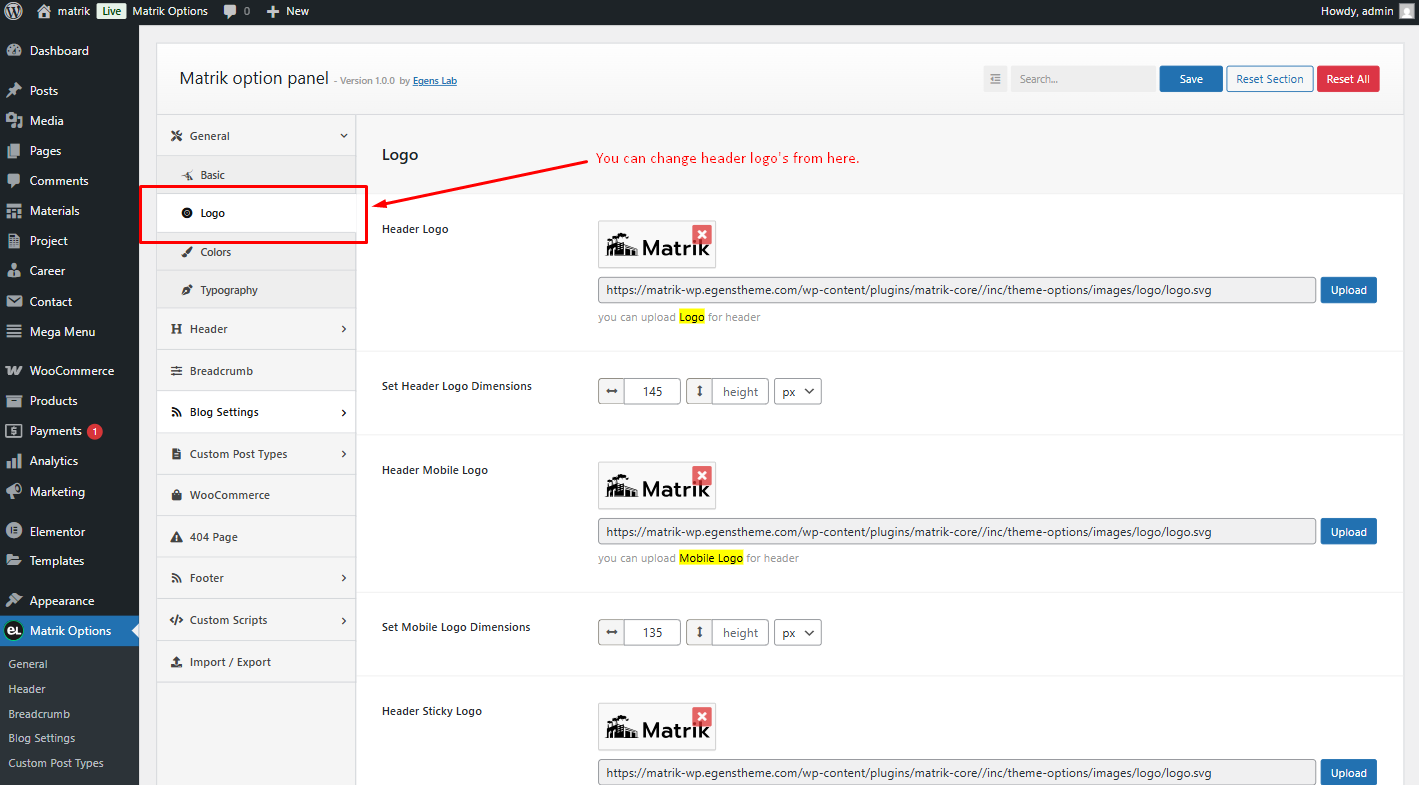Focus the options Search field
Viewport: 1419px width, 785px height.
(x=1083, y=79)
